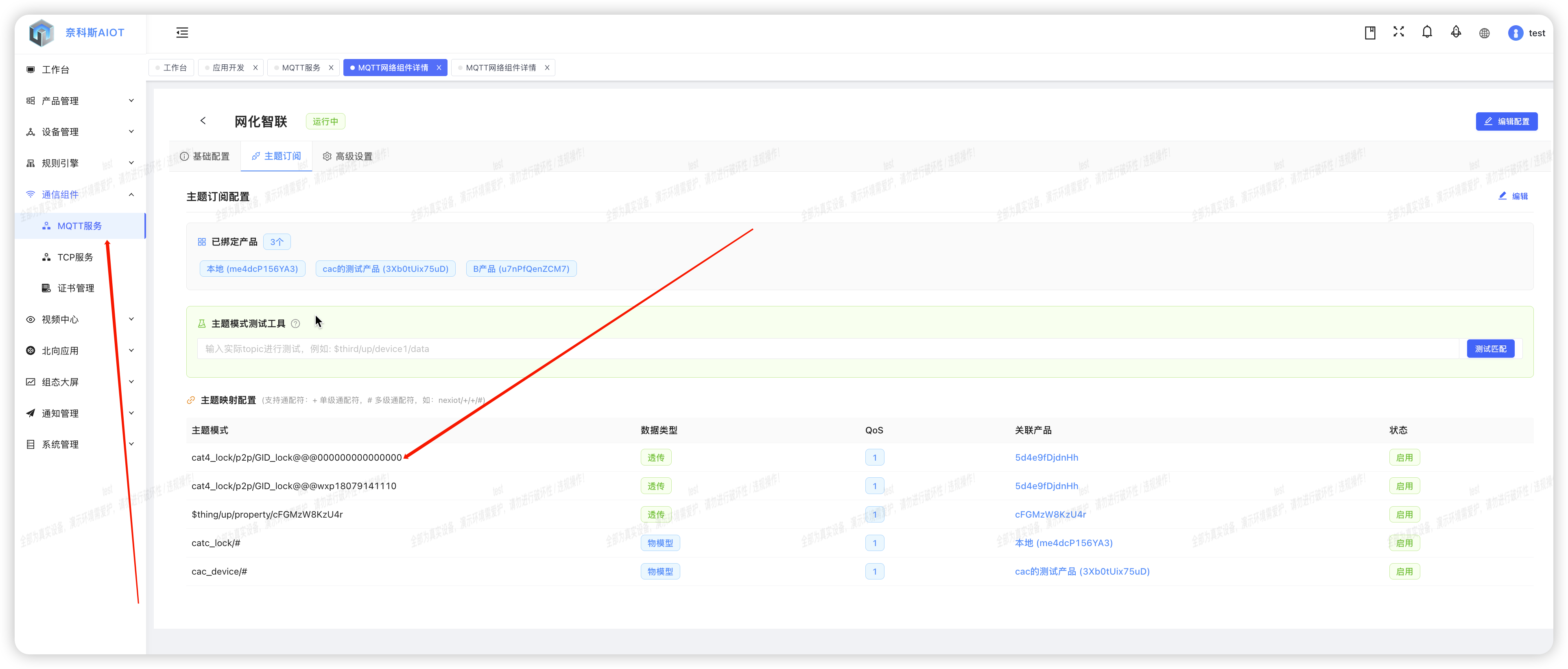
Task: Click the sidebar collapse menu icon
Action: coord(182,33)
